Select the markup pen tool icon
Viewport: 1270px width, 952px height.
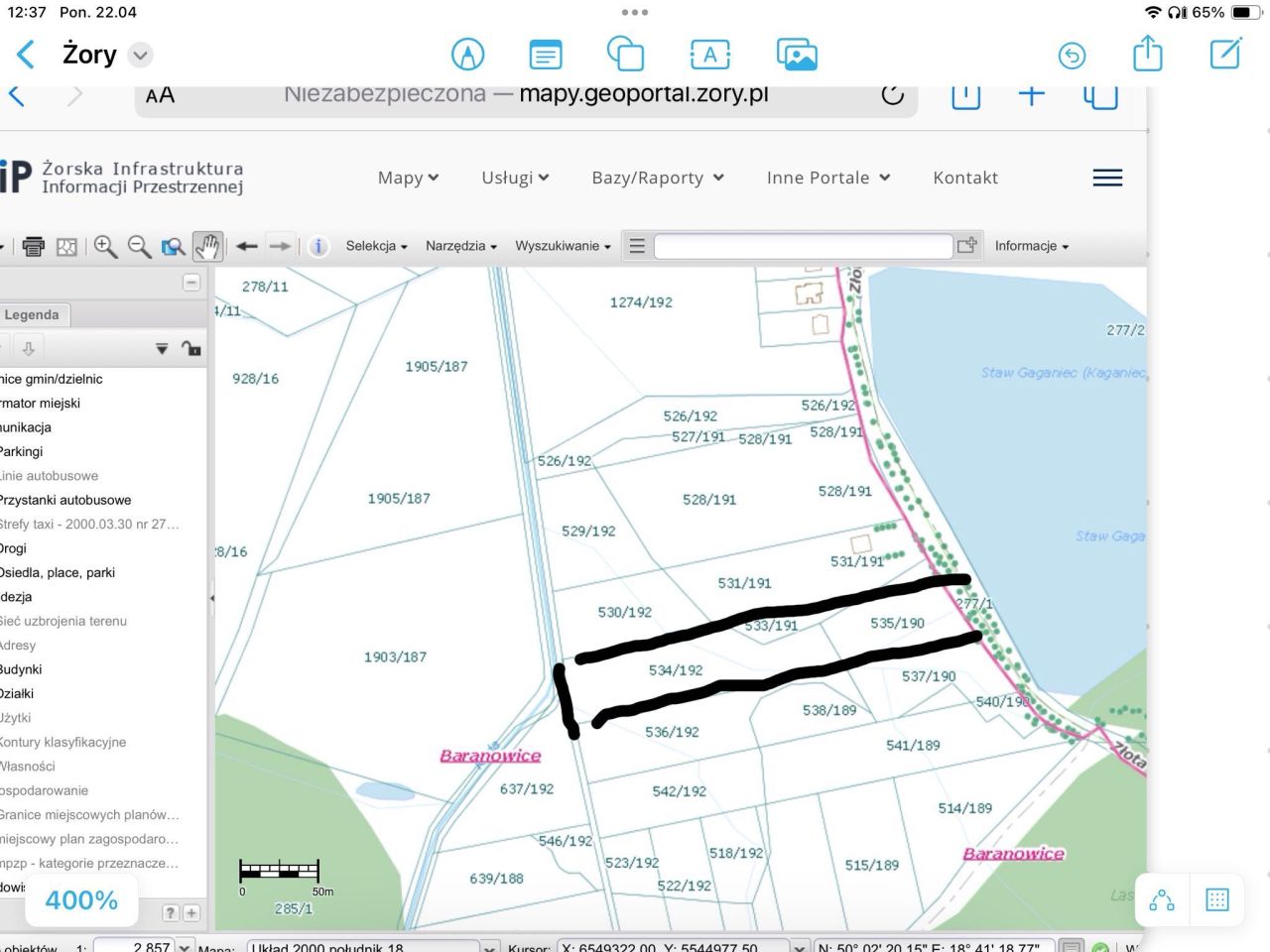467,55
